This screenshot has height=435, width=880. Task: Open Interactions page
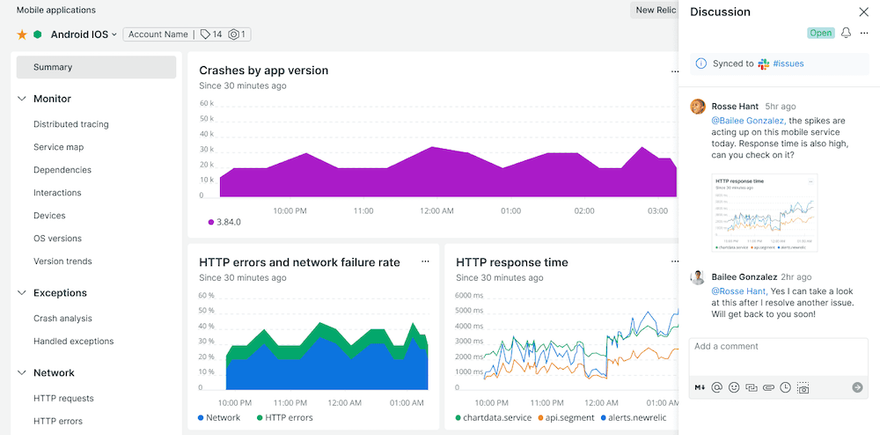tap(57, 193)
